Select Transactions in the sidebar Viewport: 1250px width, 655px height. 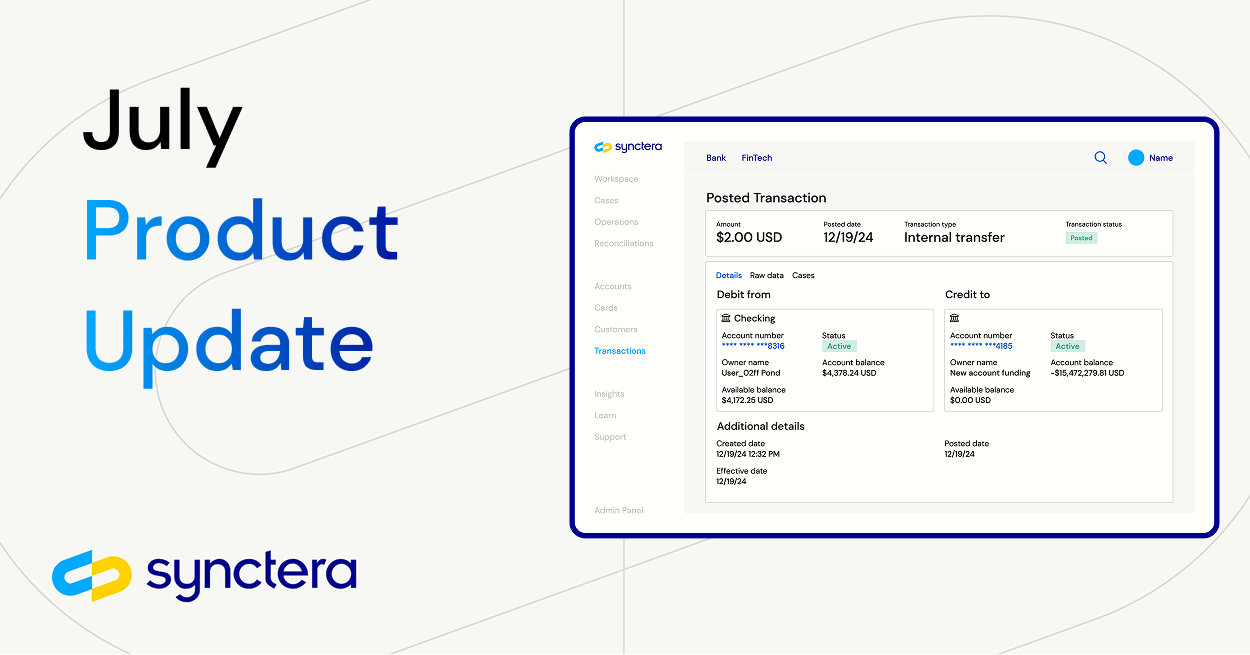[620, 351]
